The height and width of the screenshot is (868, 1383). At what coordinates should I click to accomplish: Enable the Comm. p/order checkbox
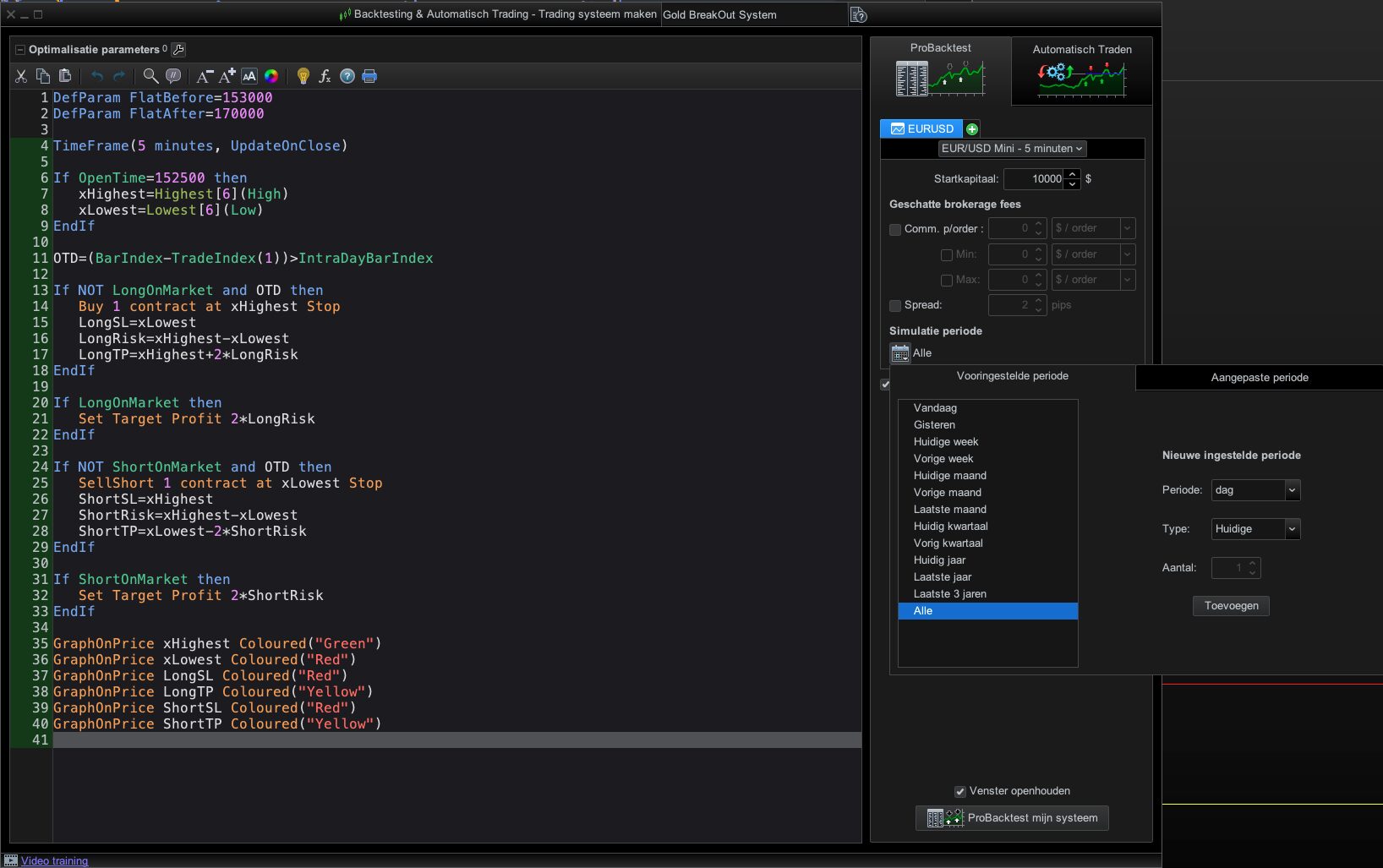click(895, 229)
